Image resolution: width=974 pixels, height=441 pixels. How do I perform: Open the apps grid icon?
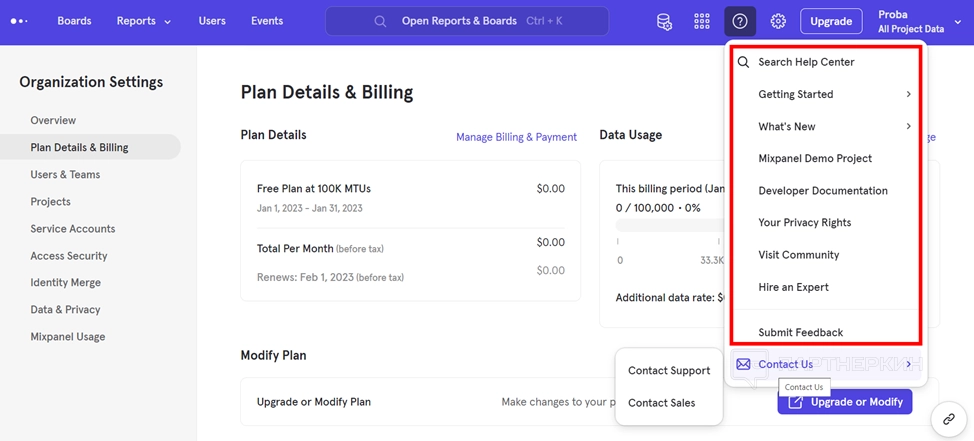click(702, 21)
